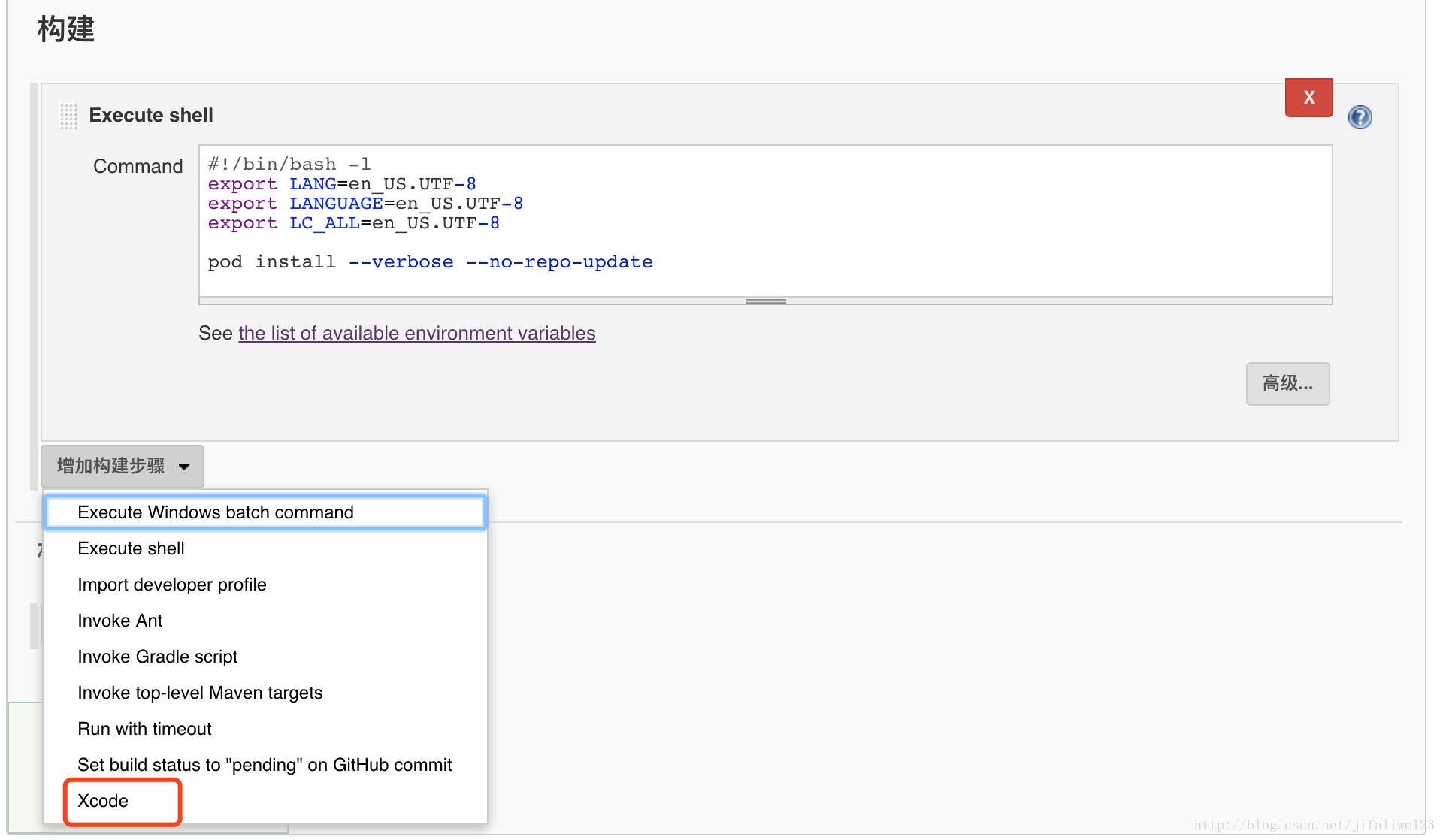Viewport: 1443px width, 840px height.
Task: Click the 高级... advanced button
Action: (1287, 384)
